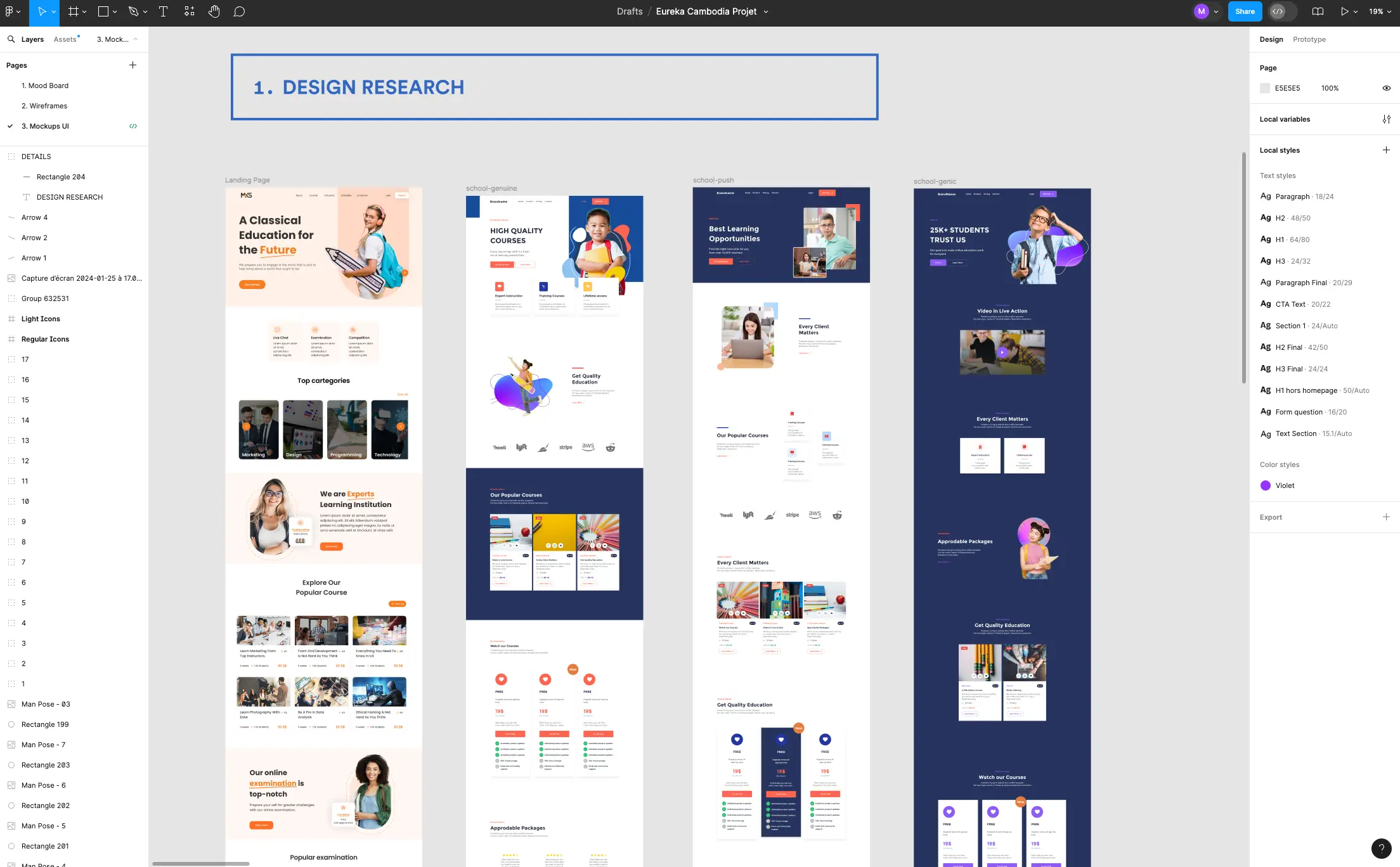This screenshot has height=867, width=1400.
Task: Open Frame tool options dropdown
Action: (x=84, y=11)
